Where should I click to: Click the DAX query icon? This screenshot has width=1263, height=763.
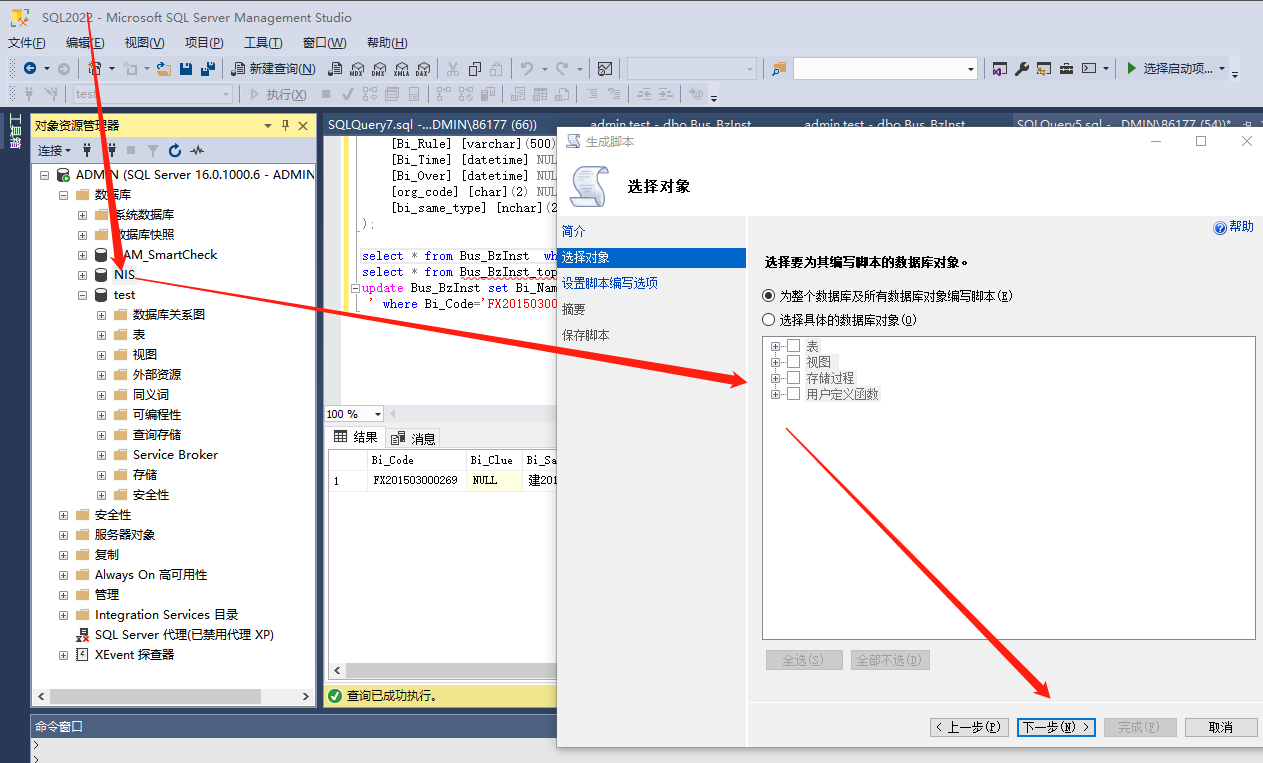click(423, 69)
